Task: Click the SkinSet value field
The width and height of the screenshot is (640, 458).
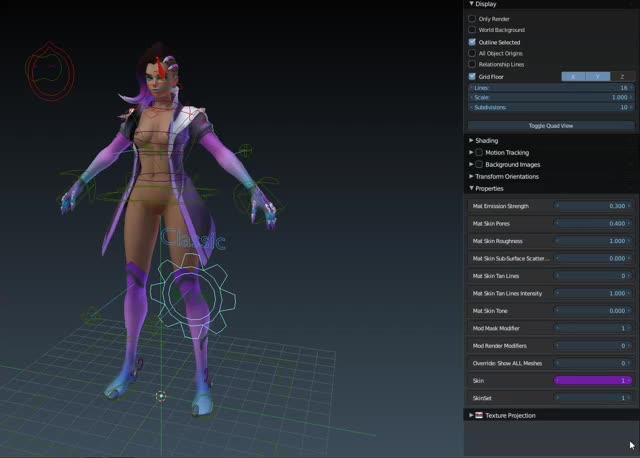Action: (x=593, y=398)
